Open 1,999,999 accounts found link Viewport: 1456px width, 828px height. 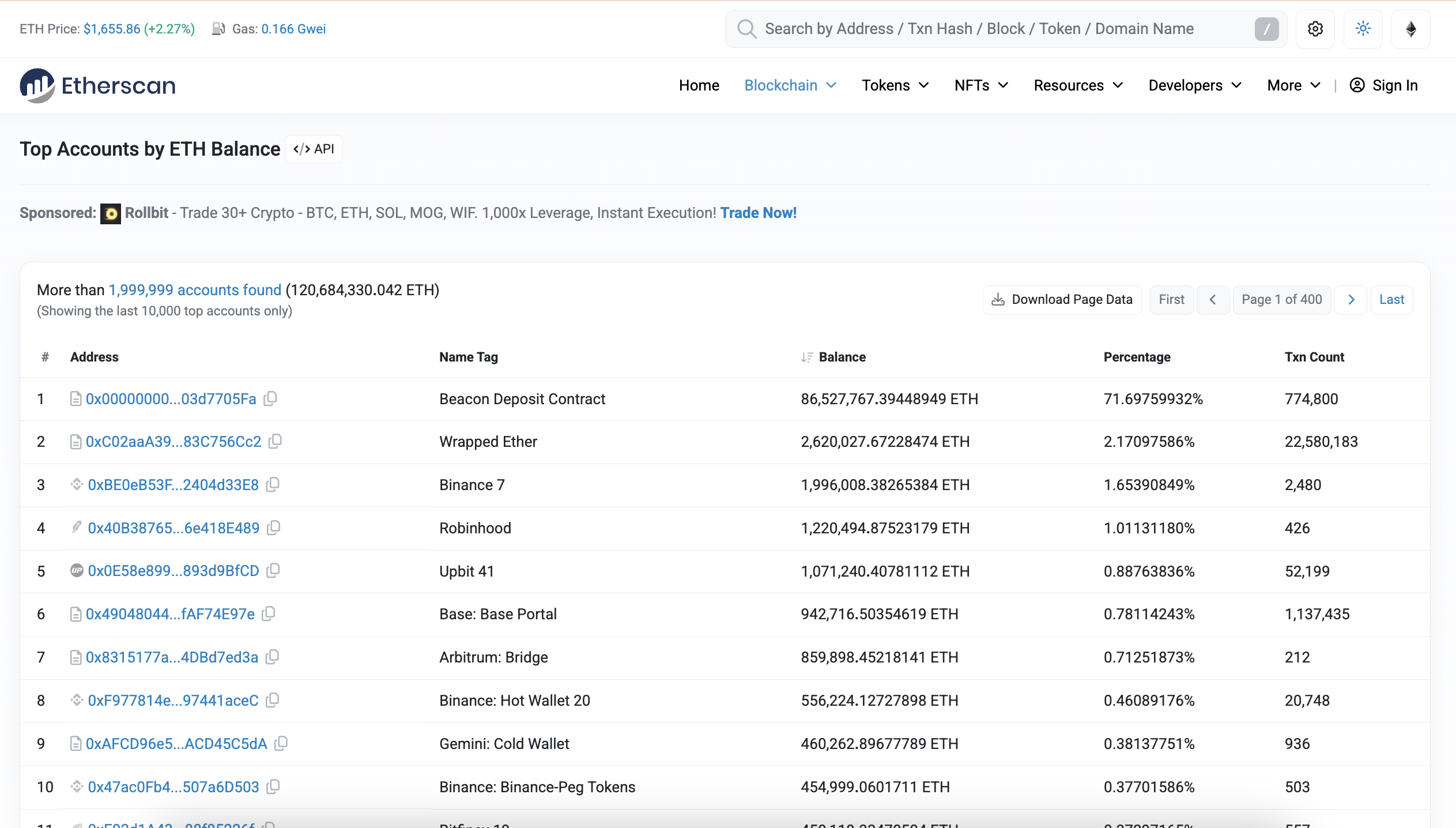(195, 290)
